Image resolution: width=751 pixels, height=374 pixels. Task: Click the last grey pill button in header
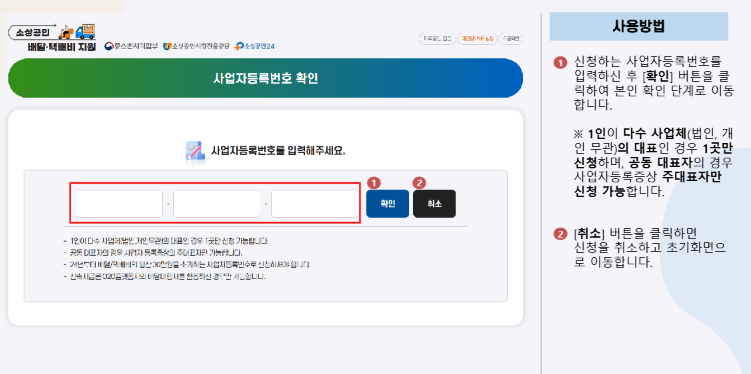[511, 39]
